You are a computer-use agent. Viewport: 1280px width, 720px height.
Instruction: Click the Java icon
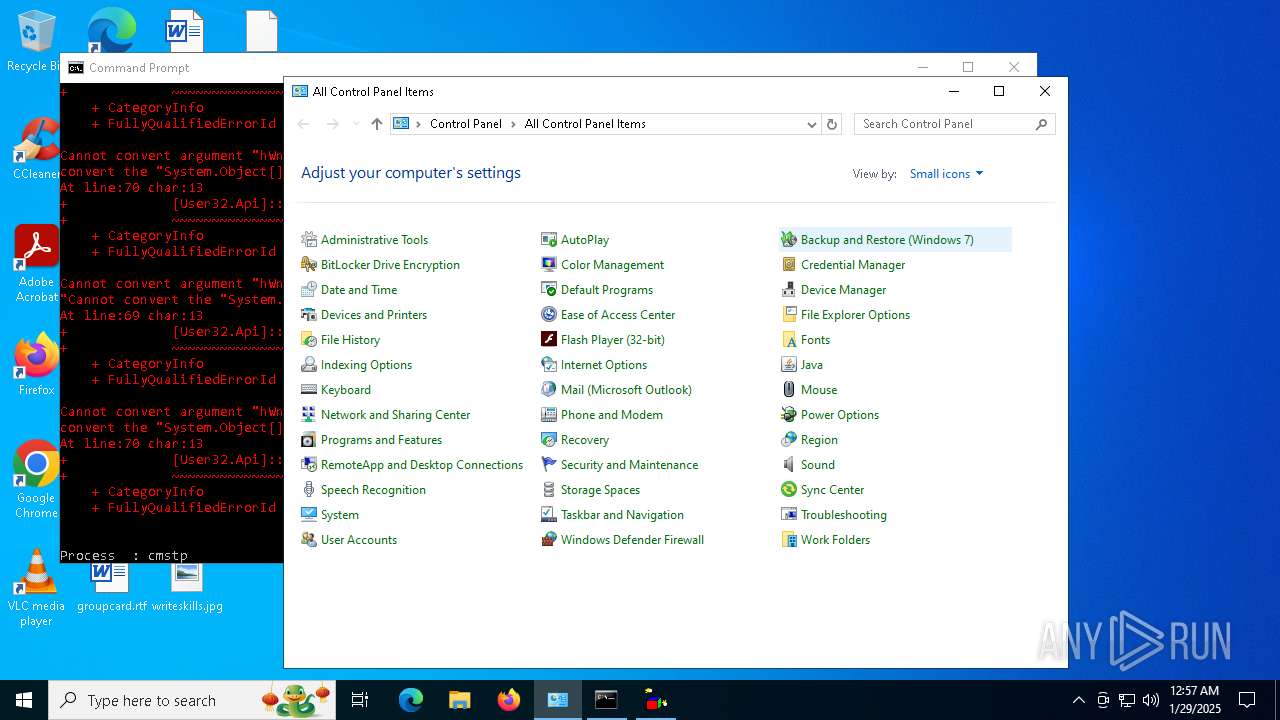click(x=789, y=365)
